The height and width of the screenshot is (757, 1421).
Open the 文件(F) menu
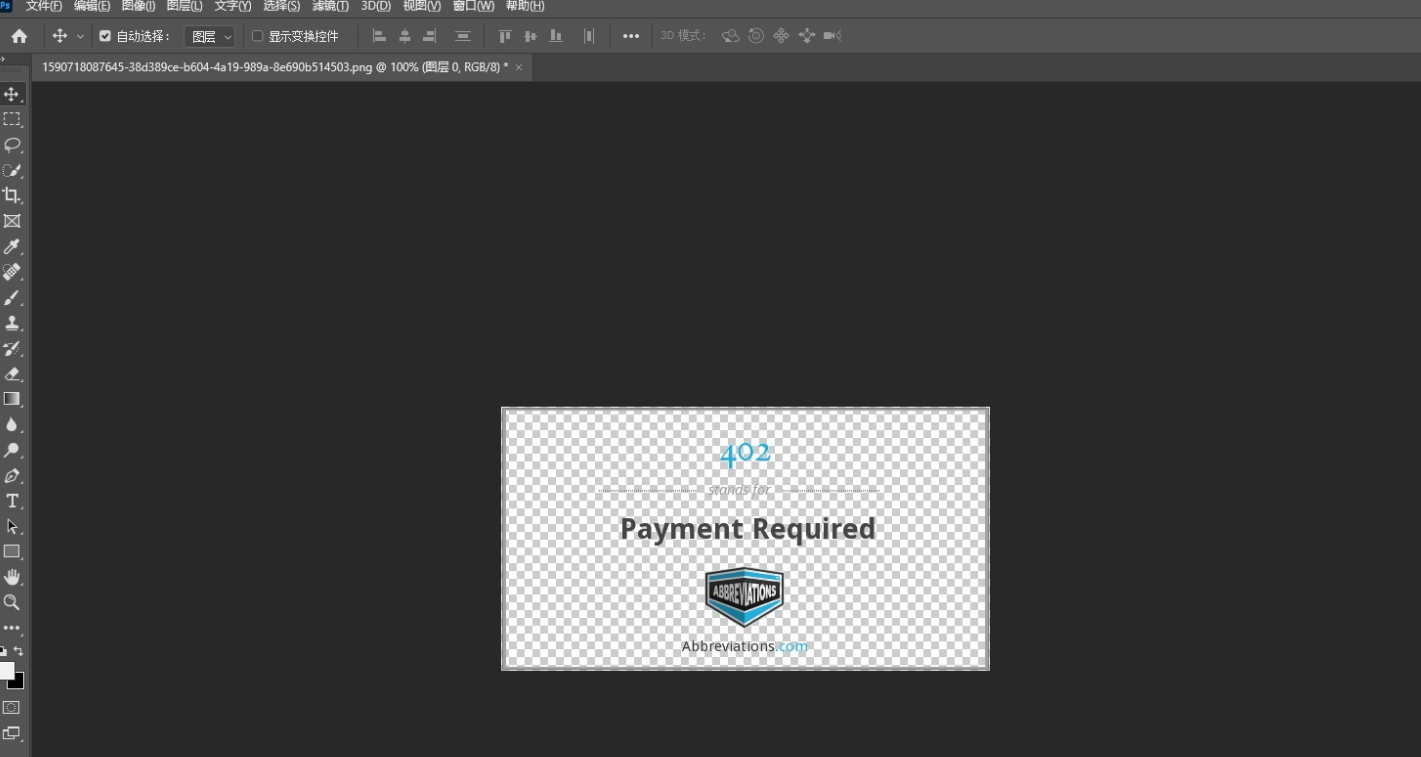(x=44, y=6)
